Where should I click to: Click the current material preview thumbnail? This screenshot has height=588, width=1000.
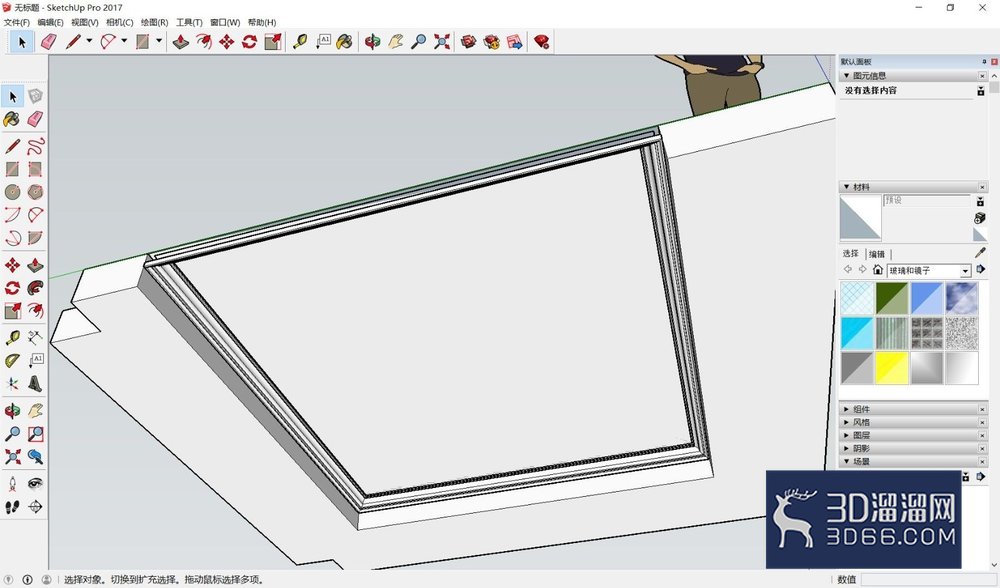[860, 218]
